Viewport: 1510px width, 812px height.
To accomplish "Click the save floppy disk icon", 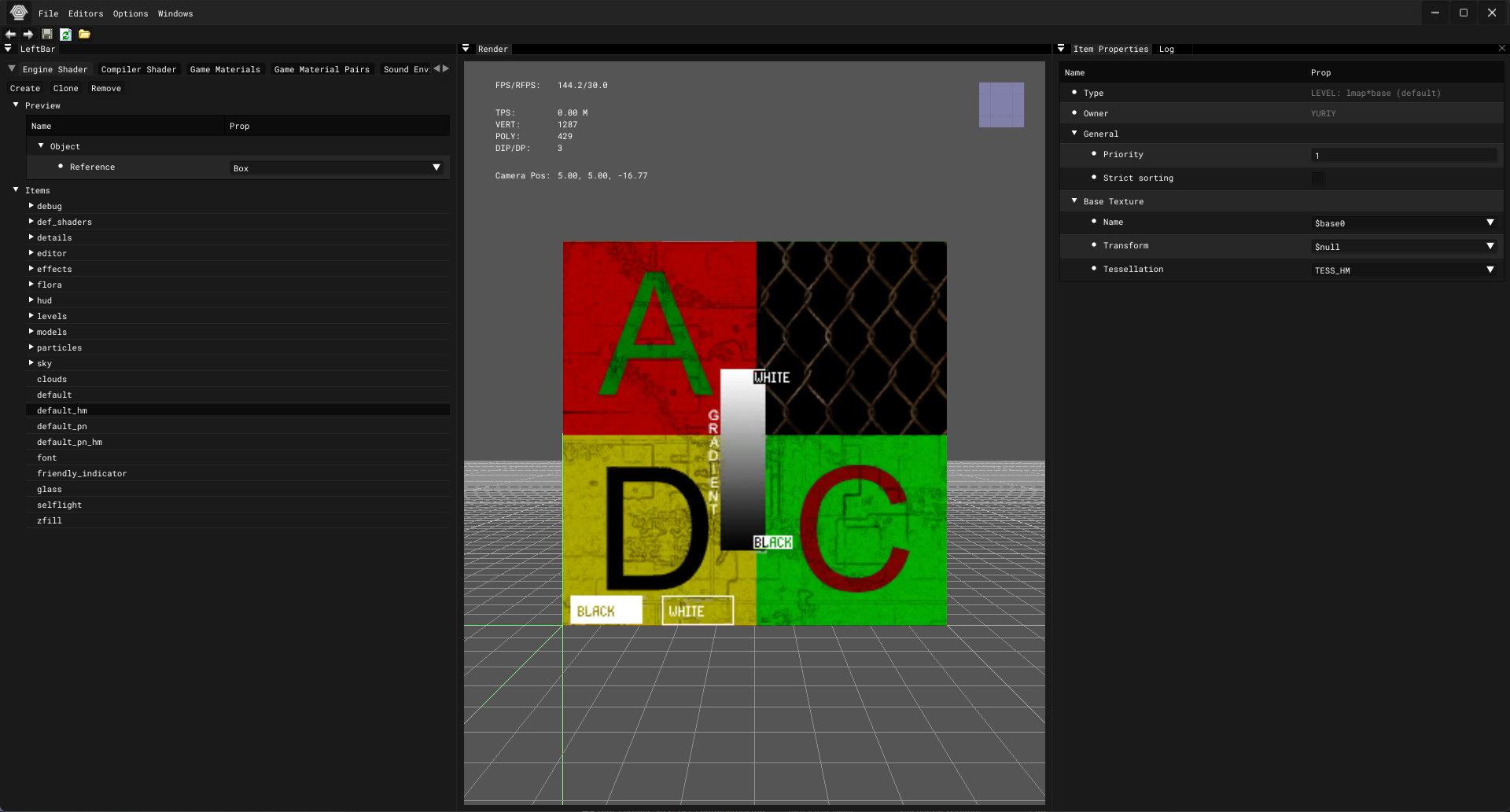I will (x=46, y=34).
